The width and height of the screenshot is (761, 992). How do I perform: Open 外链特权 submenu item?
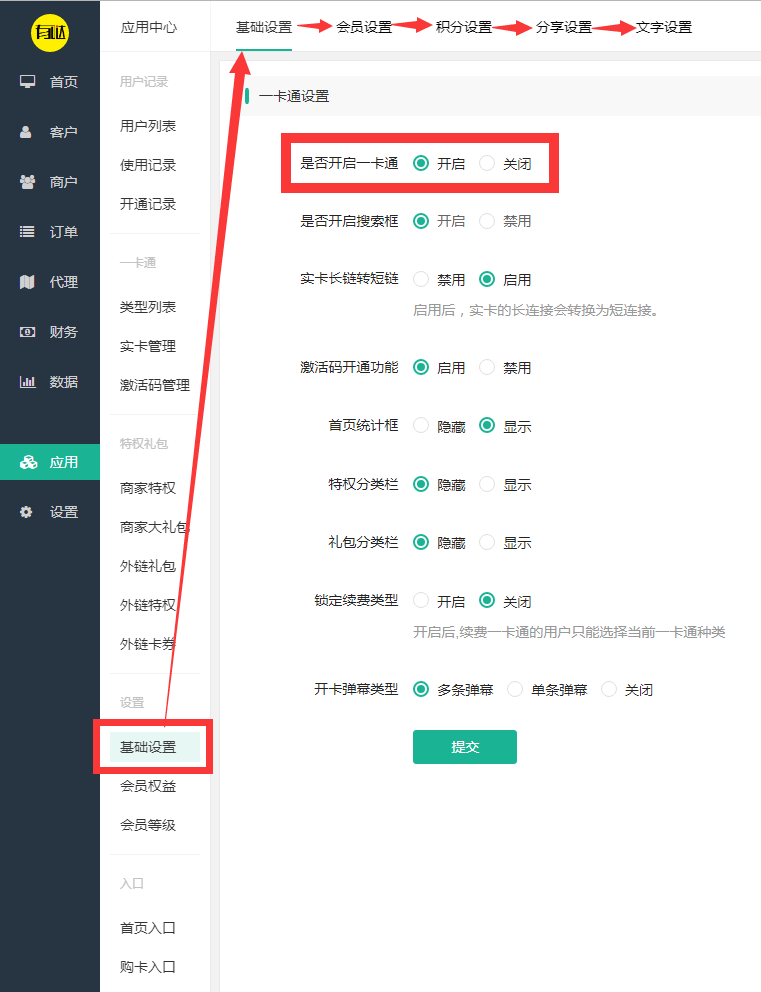click(x=148, y=605)
